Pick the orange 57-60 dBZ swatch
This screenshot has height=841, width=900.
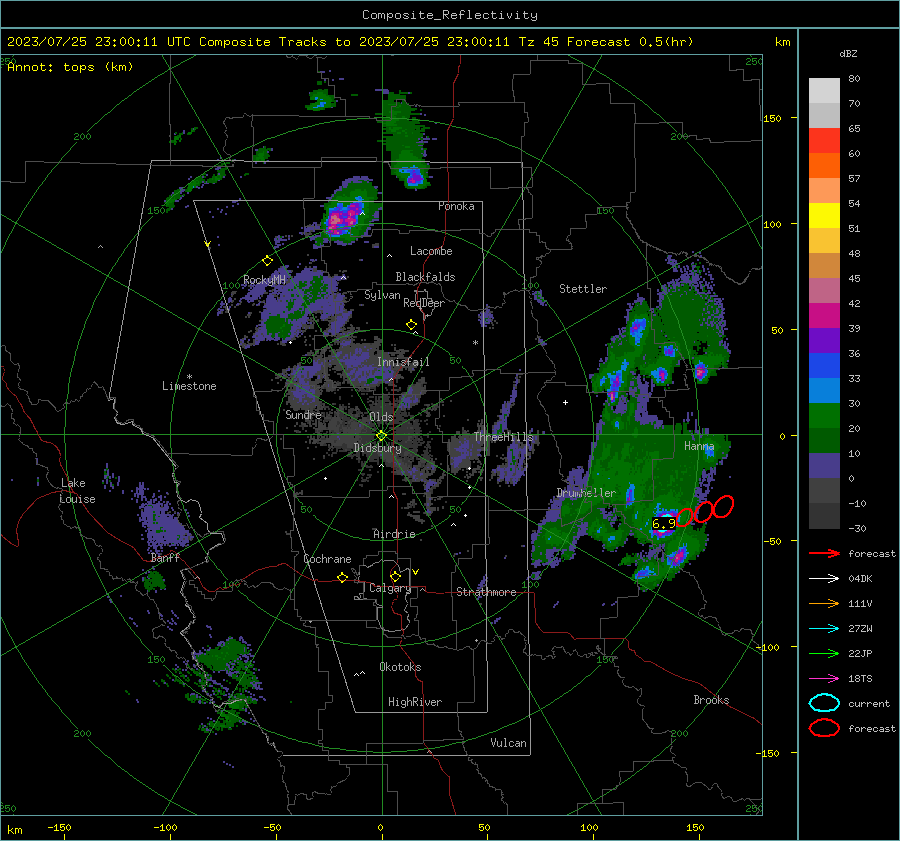824,166
